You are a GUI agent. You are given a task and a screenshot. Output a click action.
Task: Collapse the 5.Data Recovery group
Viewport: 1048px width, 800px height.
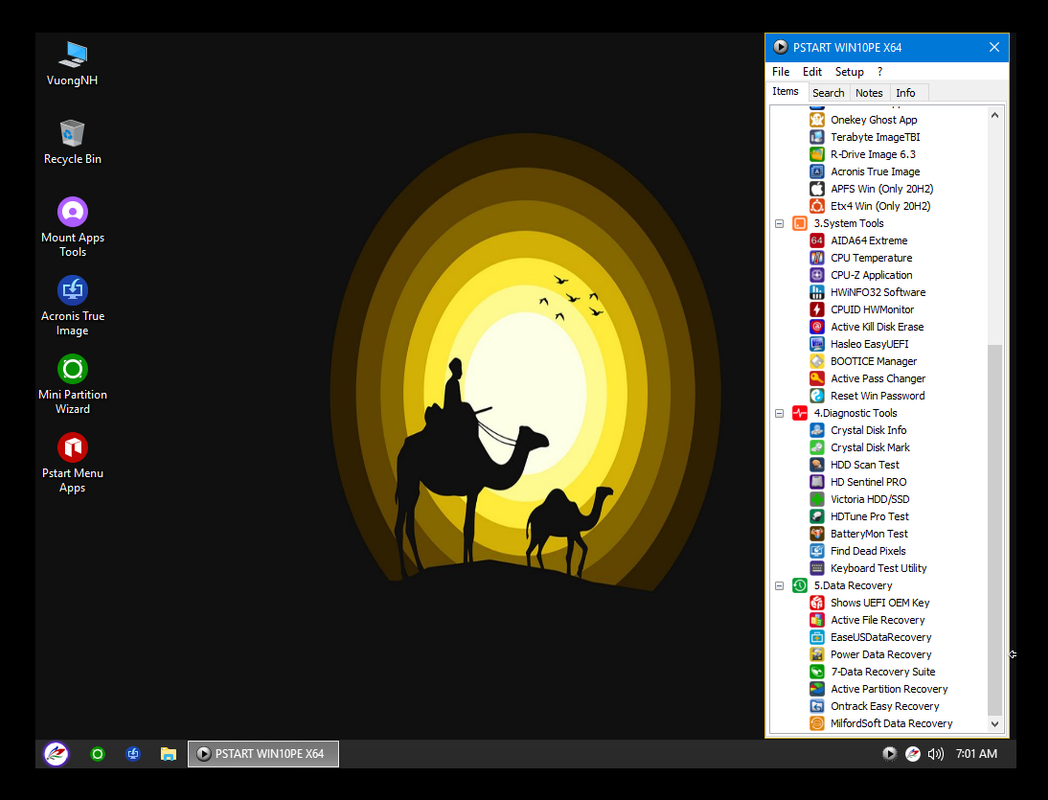point(779,585)
